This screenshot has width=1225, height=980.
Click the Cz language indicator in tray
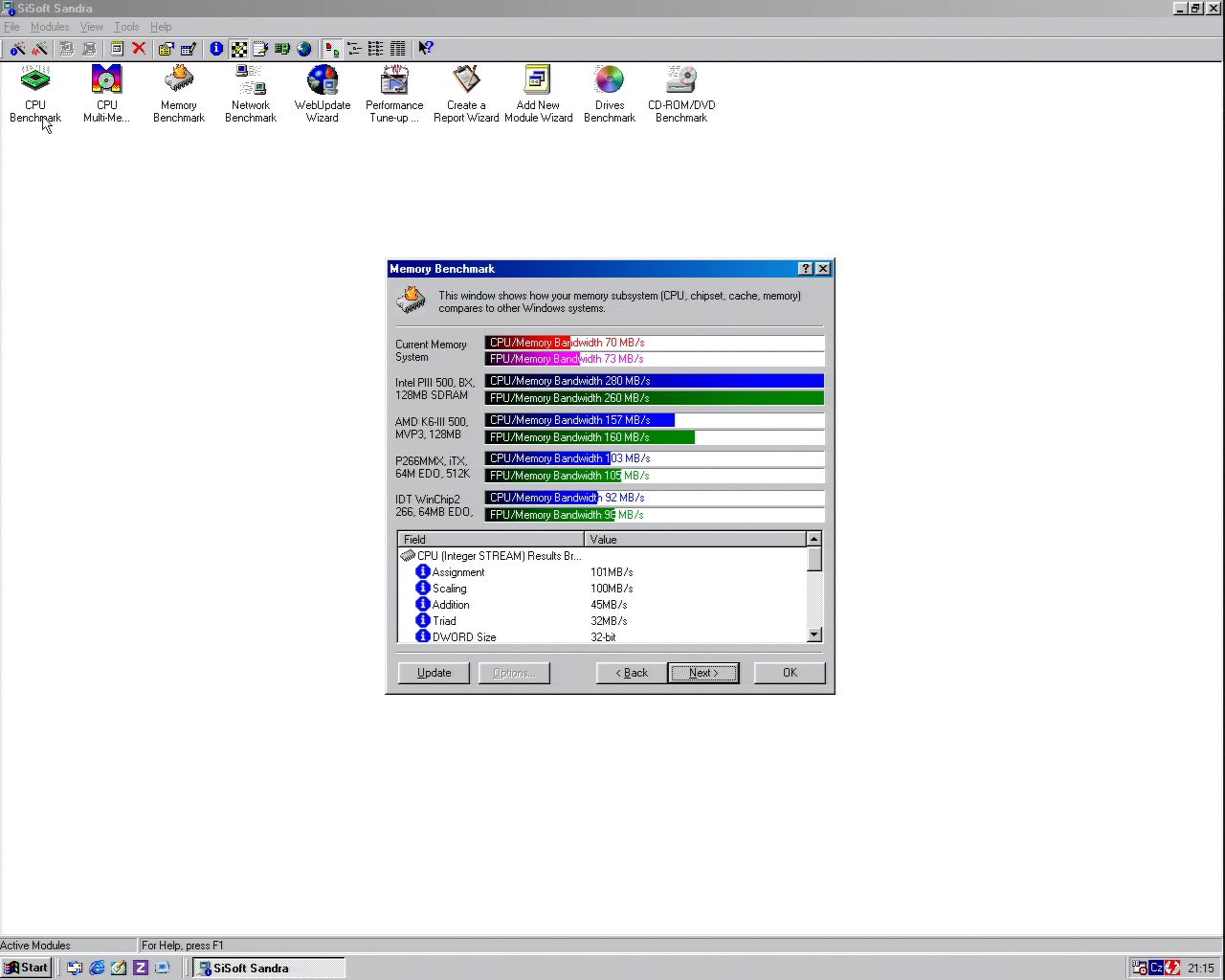click(x=1156, y=968)
